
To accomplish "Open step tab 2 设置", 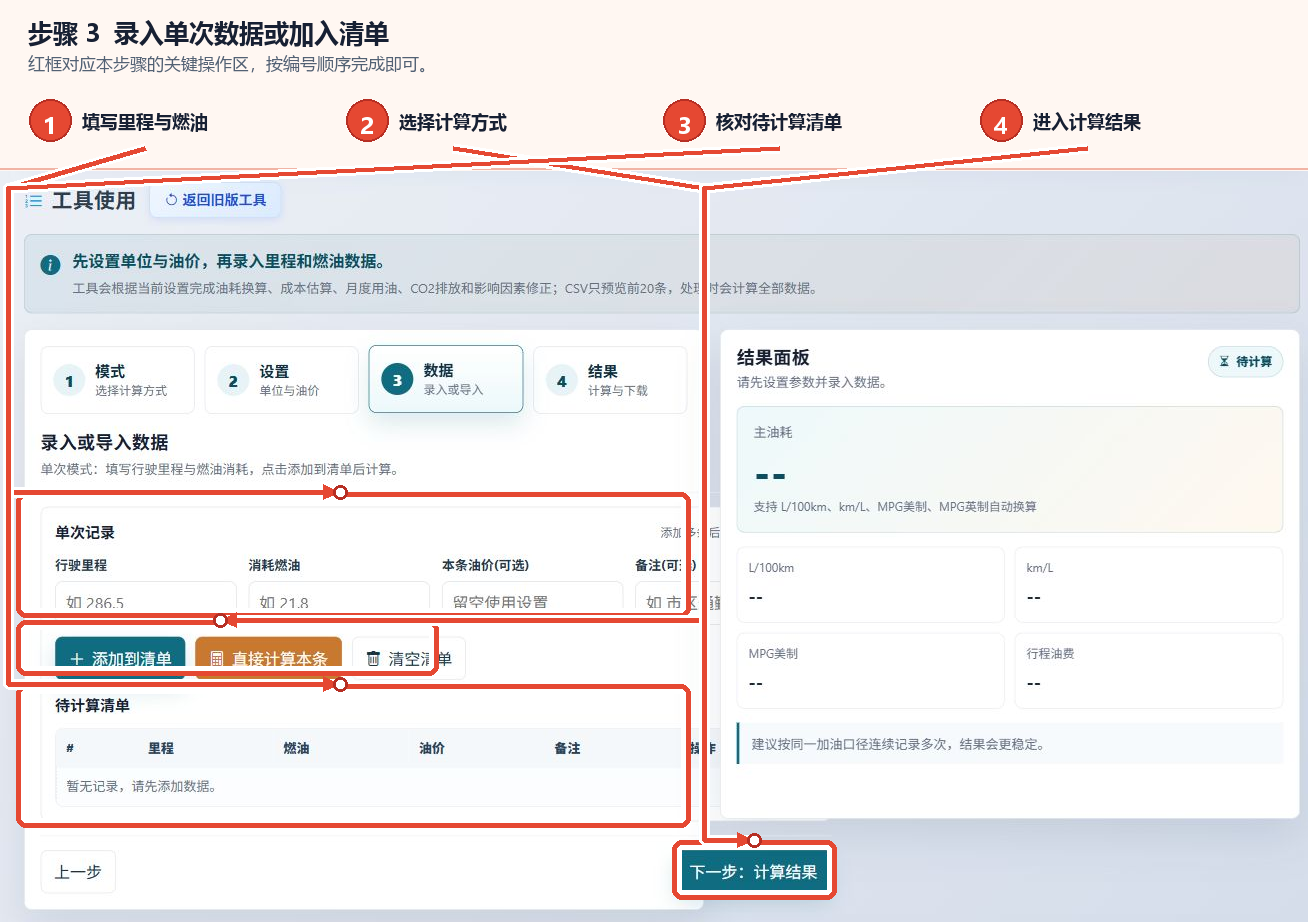I will click(282, 380).
